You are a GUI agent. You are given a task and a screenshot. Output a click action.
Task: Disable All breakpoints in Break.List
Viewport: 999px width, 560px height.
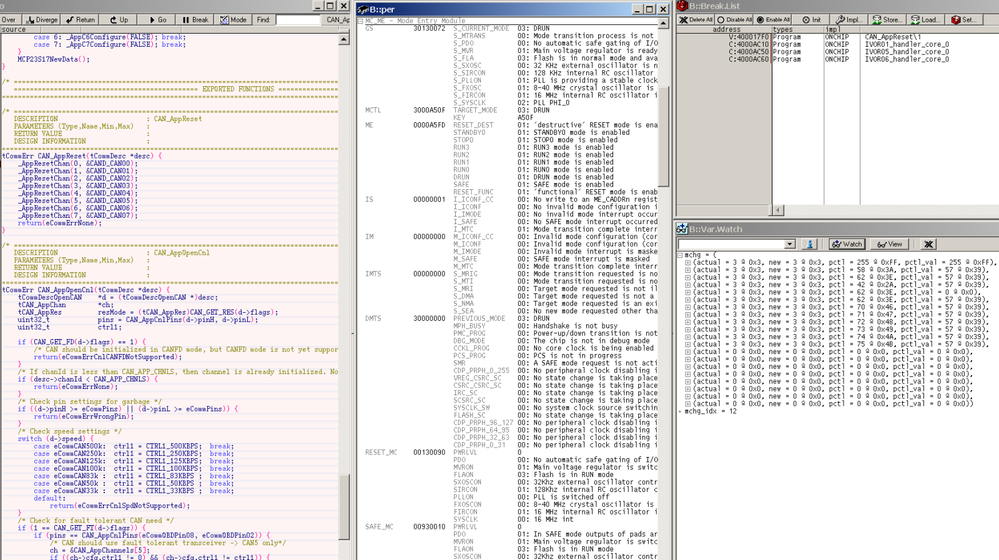coord(734,20)
